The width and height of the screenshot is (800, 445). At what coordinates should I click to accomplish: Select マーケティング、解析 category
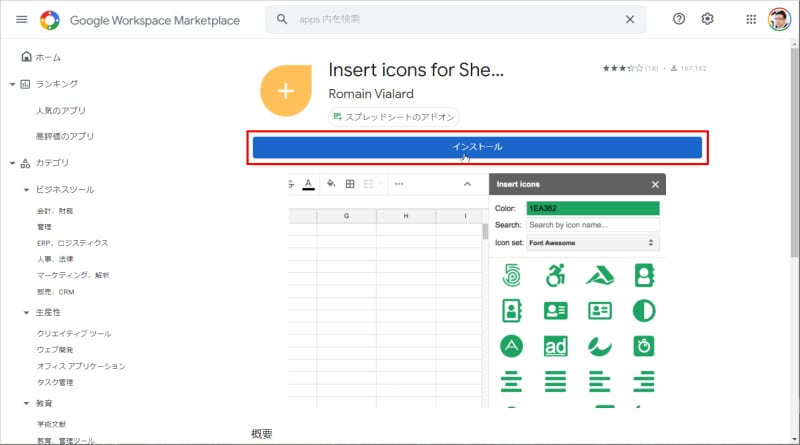73,275
